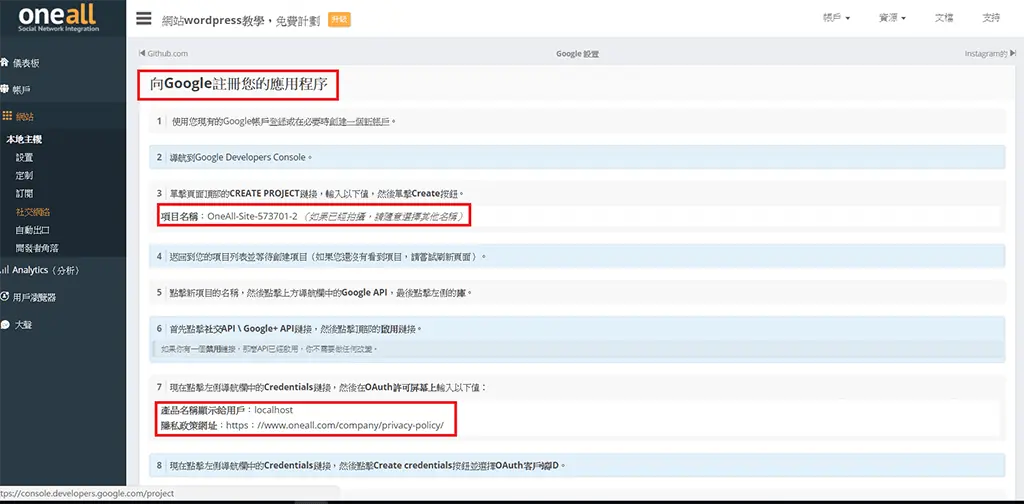The height and width of the screenshot is (504, 1024).
Task: Open 文檔 in top navigation
Action: pos(944,18)
